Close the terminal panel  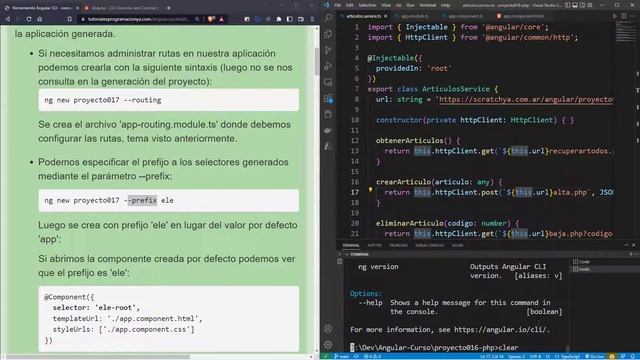pyautogui.click(x=633, y=245)
